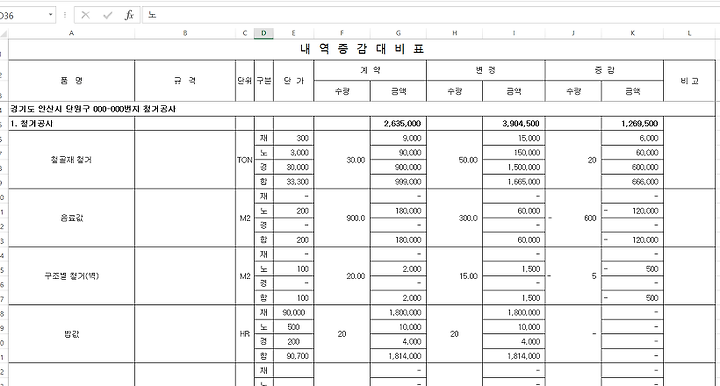Select column B header

tap(185, 33)
